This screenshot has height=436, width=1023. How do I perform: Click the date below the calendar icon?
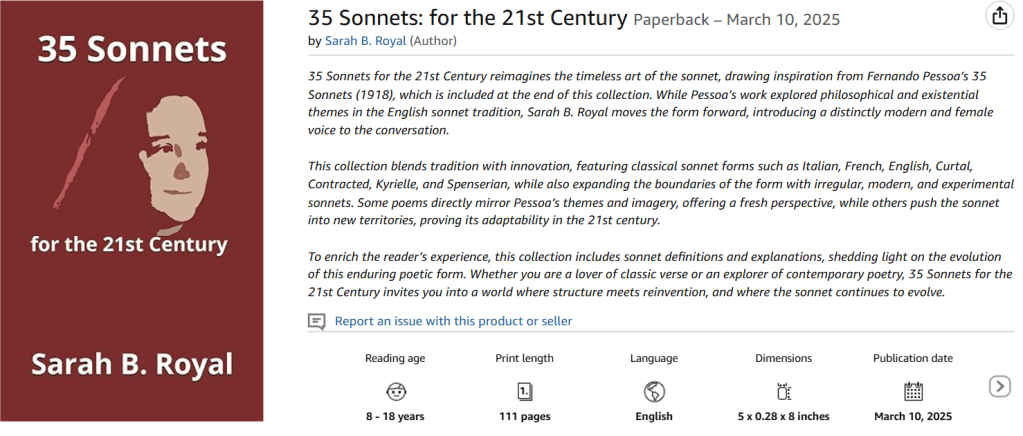coord(913,416)
